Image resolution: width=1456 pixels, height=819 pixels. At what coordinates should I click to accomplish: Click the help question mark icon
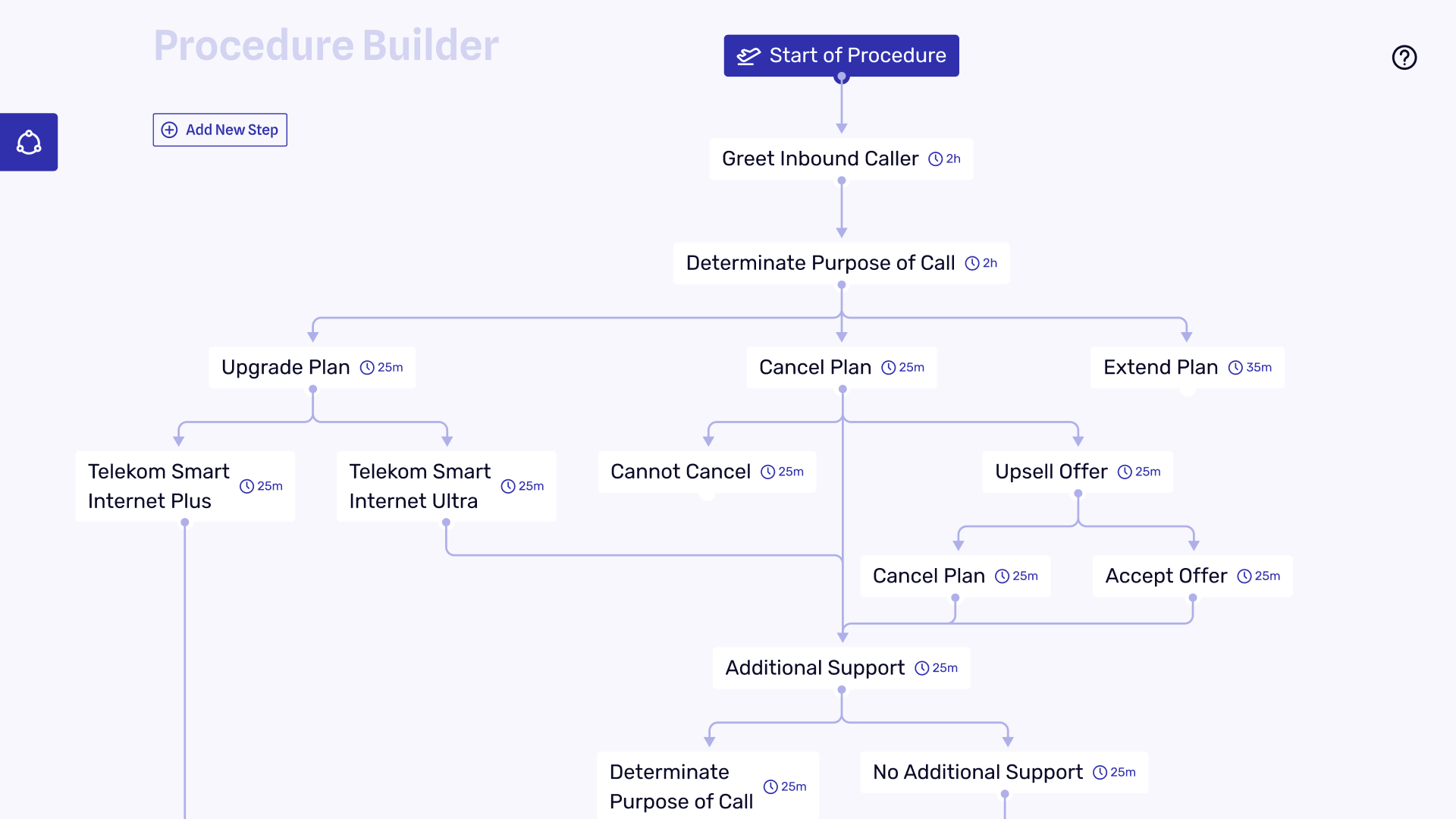click(x=1405, y=56)
